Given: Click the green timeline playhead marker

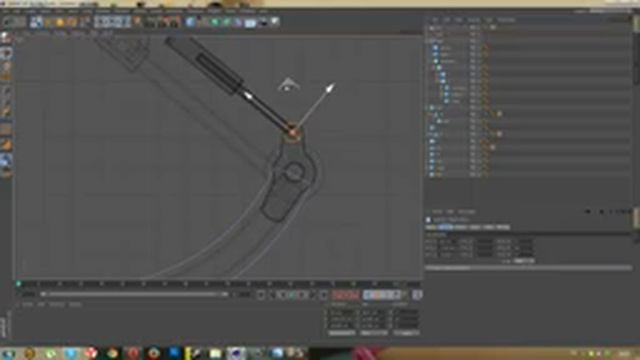Looking at the screenshot, I should (19, 283).
